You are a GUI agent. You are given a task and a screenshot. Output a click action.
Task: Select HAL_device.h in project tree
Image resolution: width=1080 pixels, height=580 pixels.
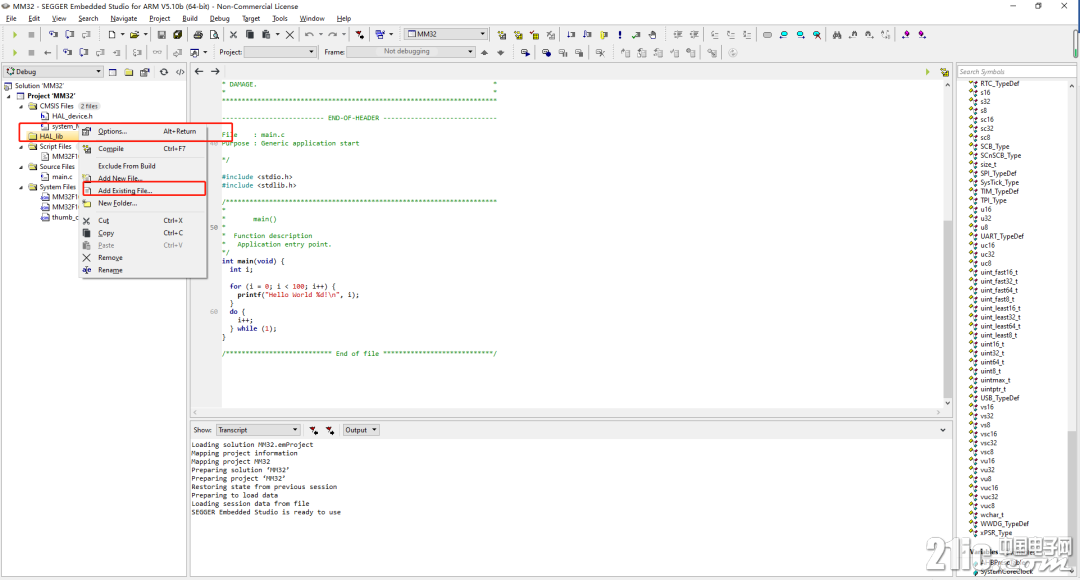pyautogui.click(x=72, y=116)
